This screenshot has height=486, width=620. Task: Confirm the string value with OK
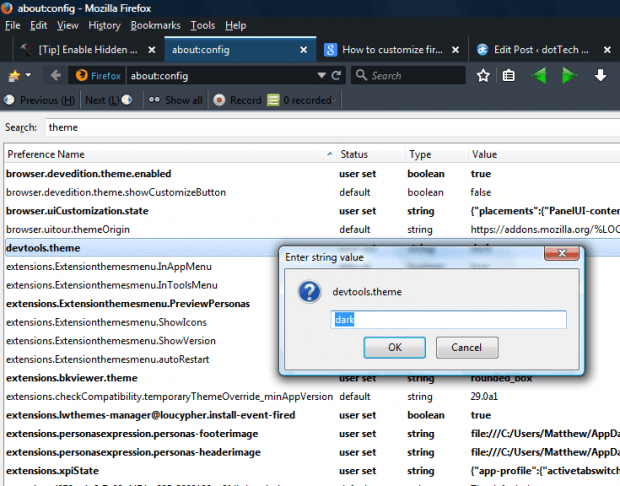[x=395, y=348]
